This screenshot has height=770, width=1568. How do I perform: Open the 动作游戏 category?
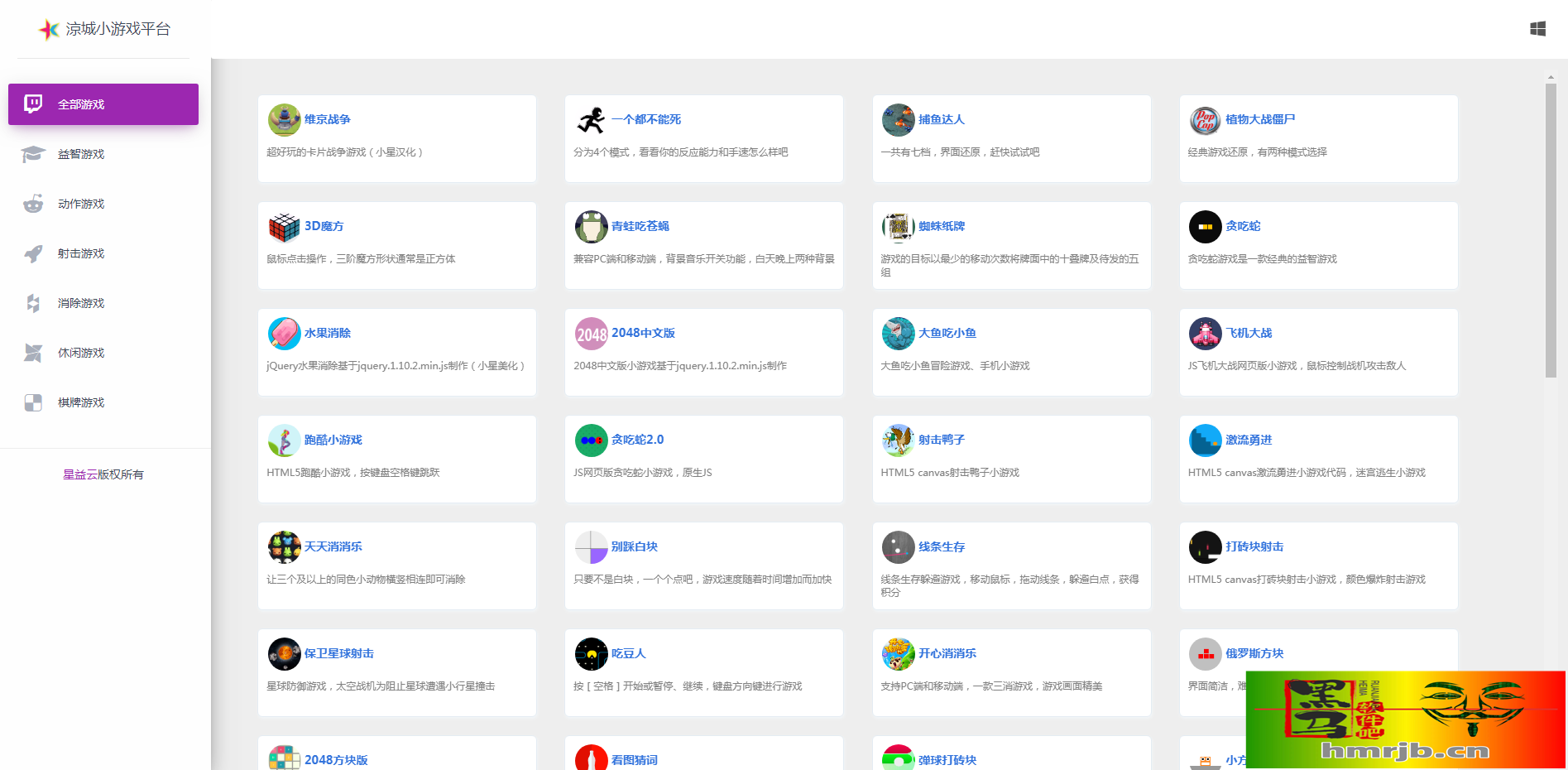pos(103,204)
